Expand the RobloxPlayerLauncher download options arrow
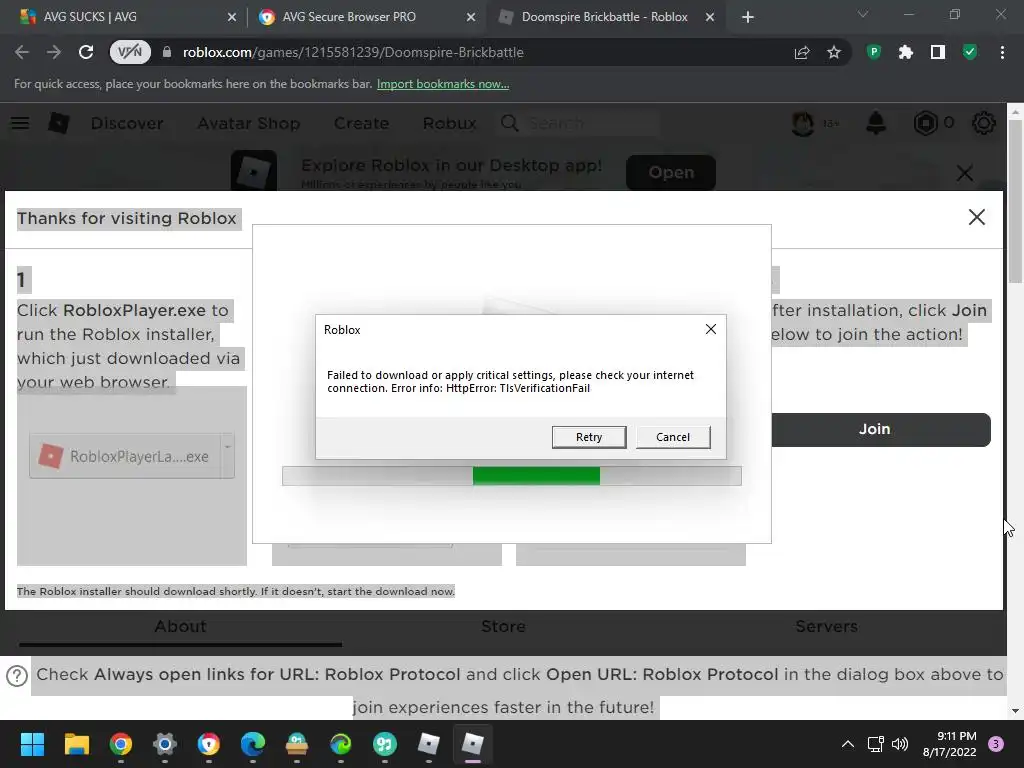The height and width of the screenshot is (768, 1024). pos(227,455)
